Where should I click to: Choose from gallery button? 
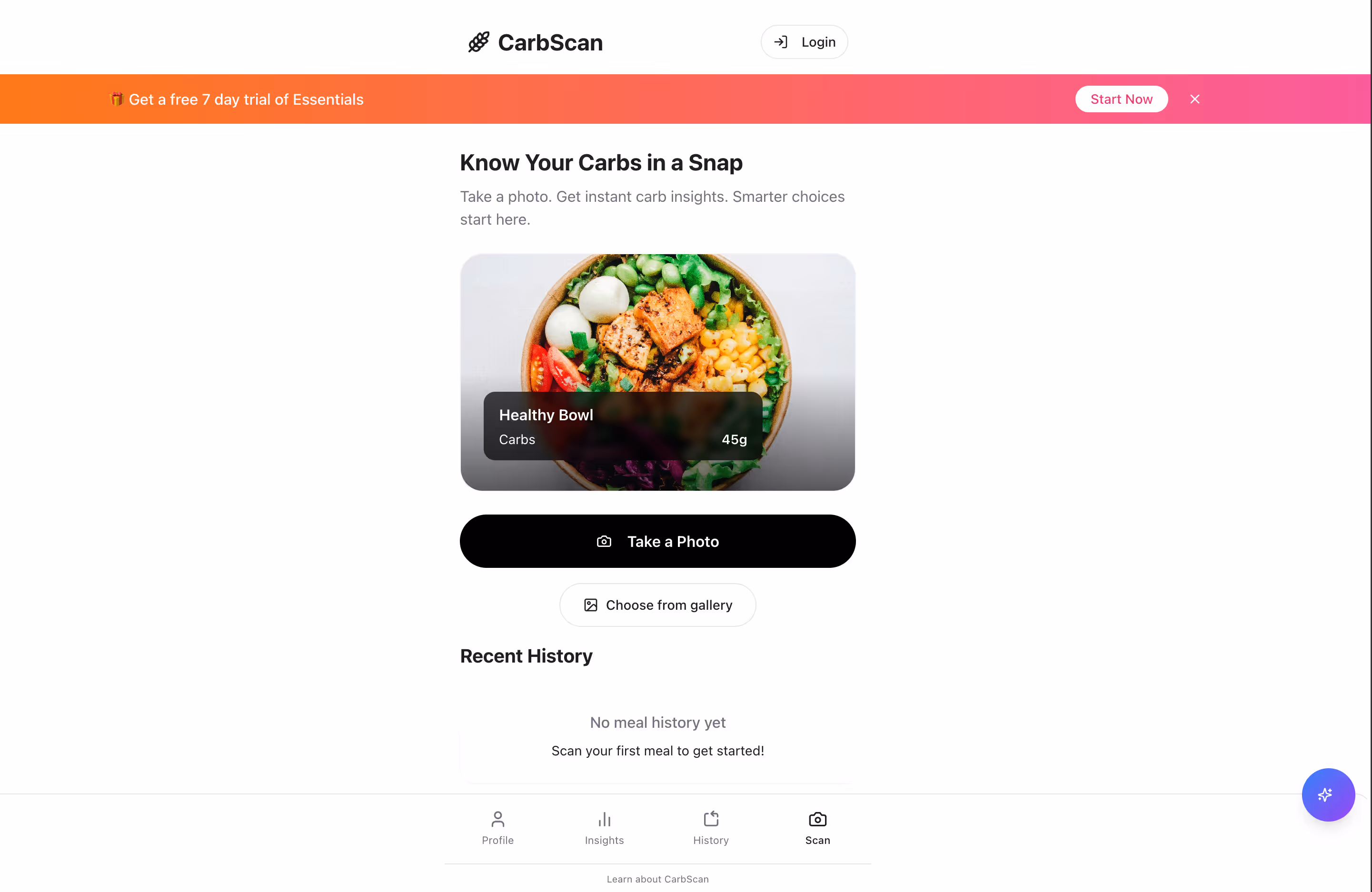point(658,605)
